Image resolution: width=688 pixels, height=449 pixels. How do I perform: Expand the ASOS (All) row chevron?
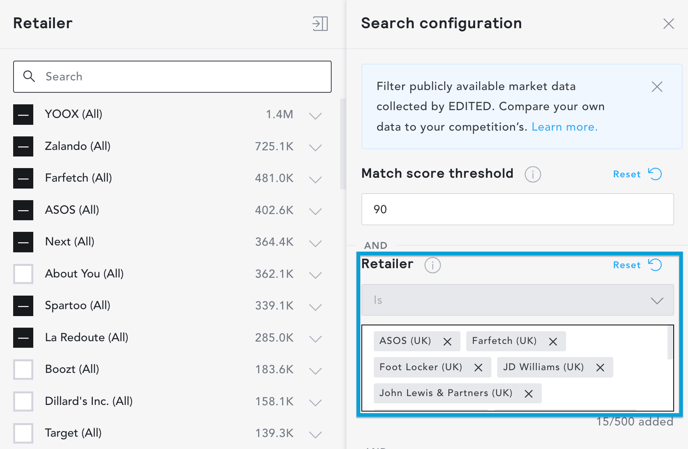(315, 211)
